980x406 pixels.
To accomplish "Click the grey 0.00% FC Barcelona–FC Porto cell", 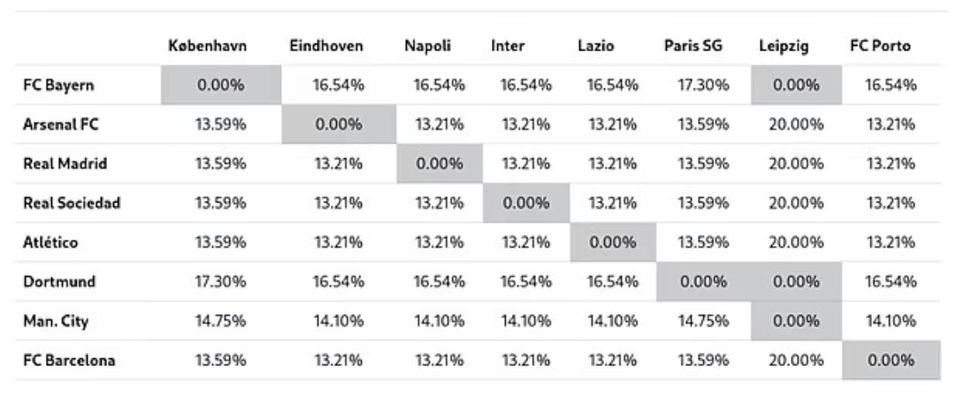I will 891,360.
